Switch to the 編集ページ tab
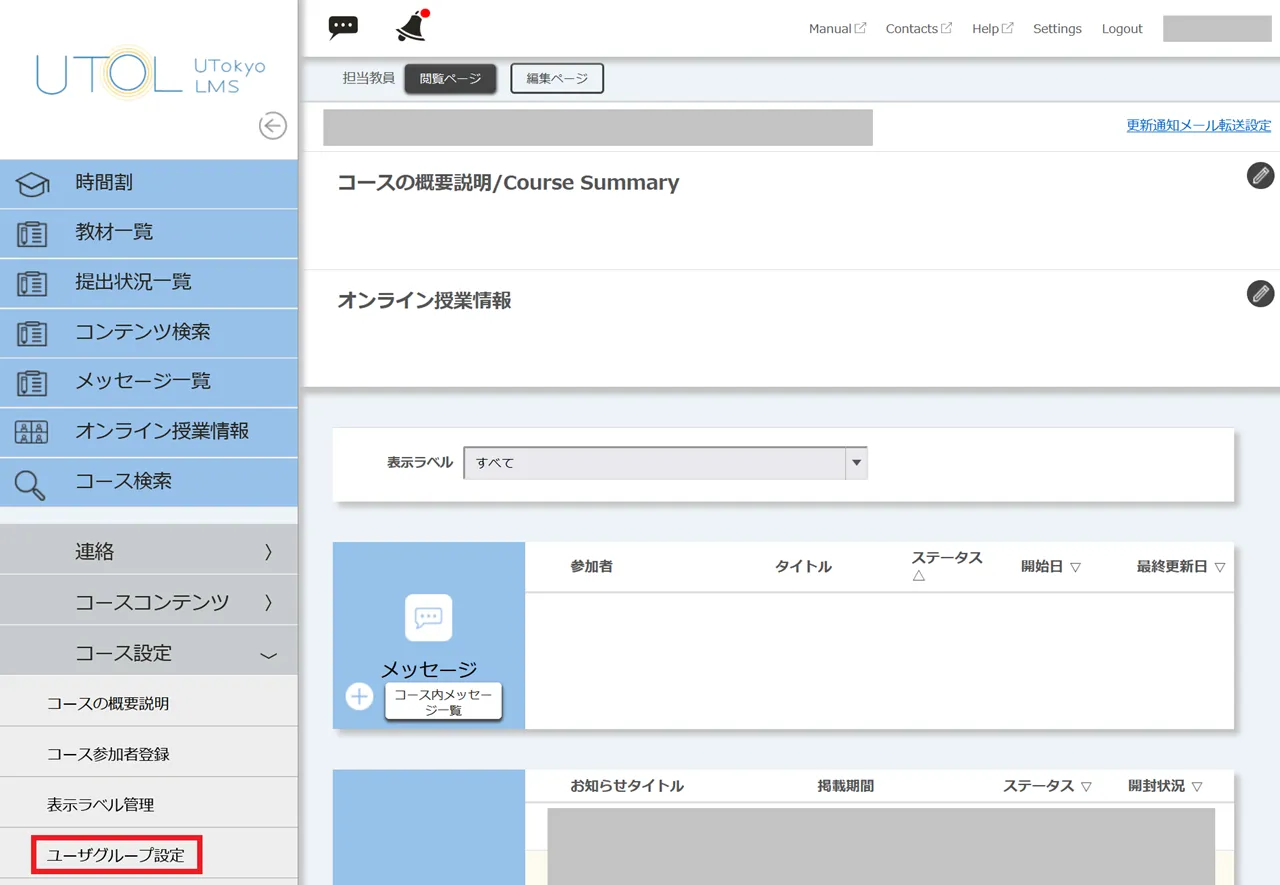 click(557, 79)
